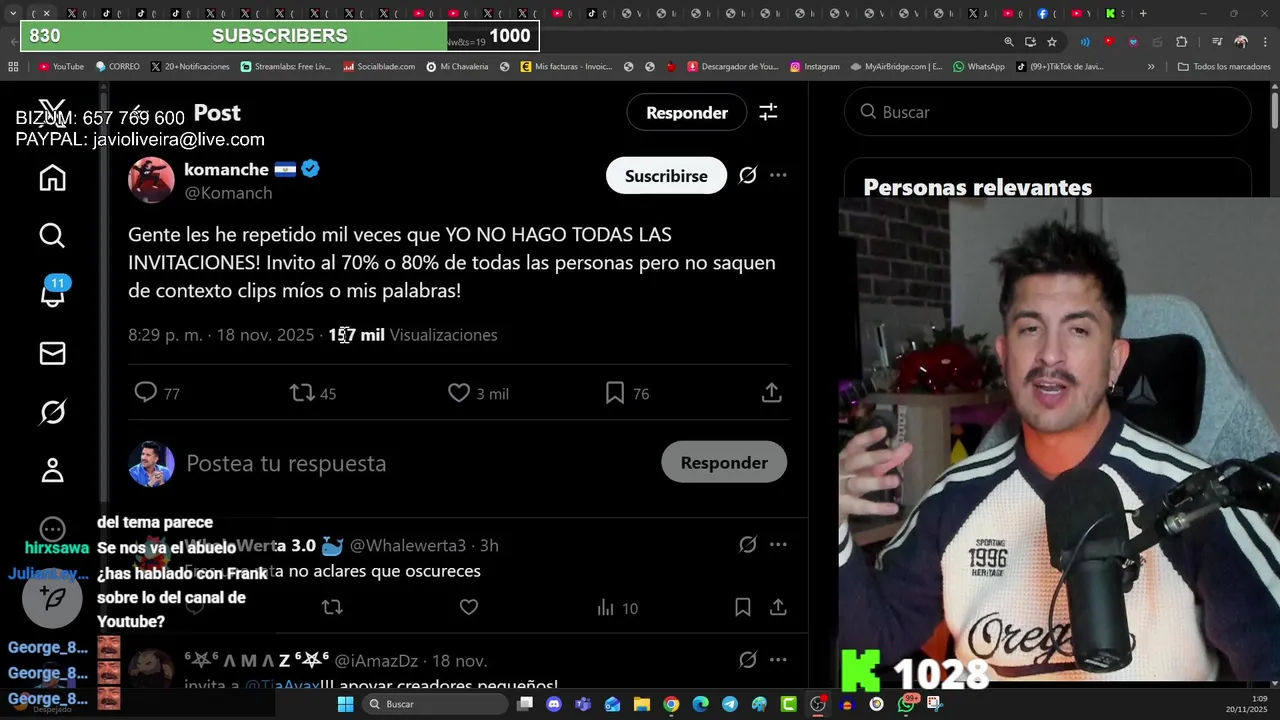Repost the komanche post showing 45
The width and height of the screenshot is (1280, 720).
[x=313, y=393]
